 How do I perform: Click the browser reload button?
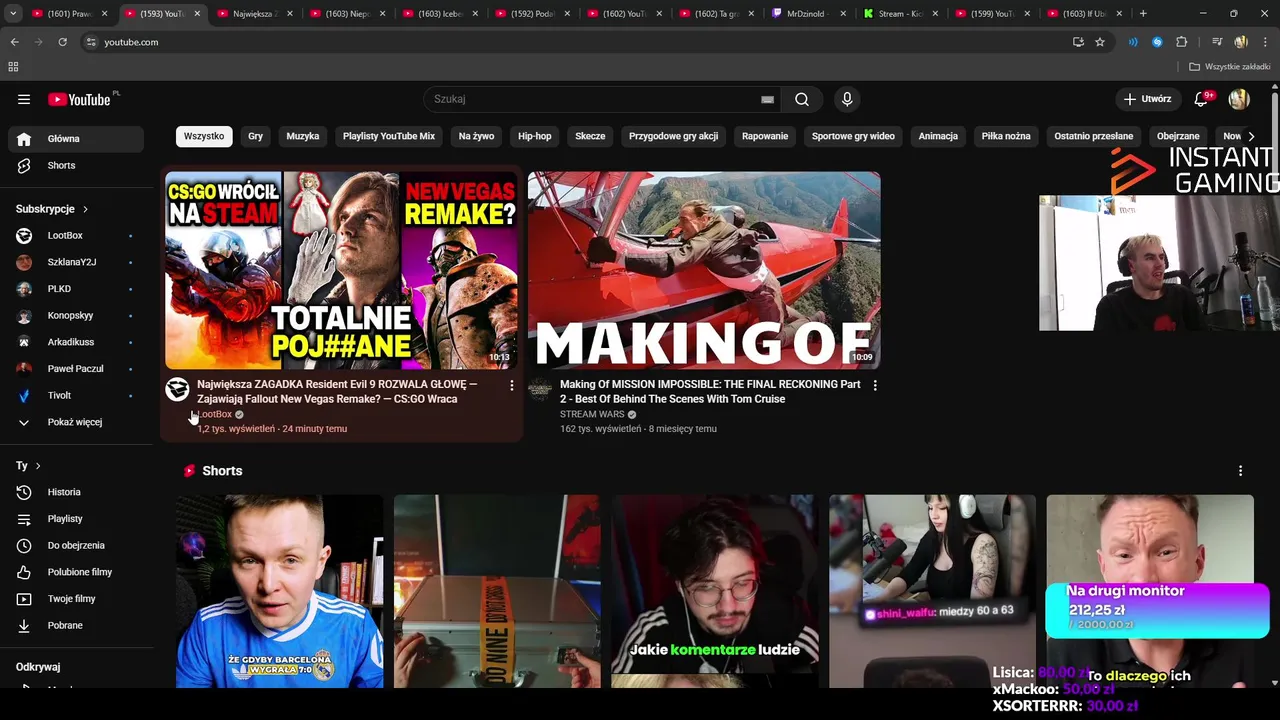coord(62,42)
